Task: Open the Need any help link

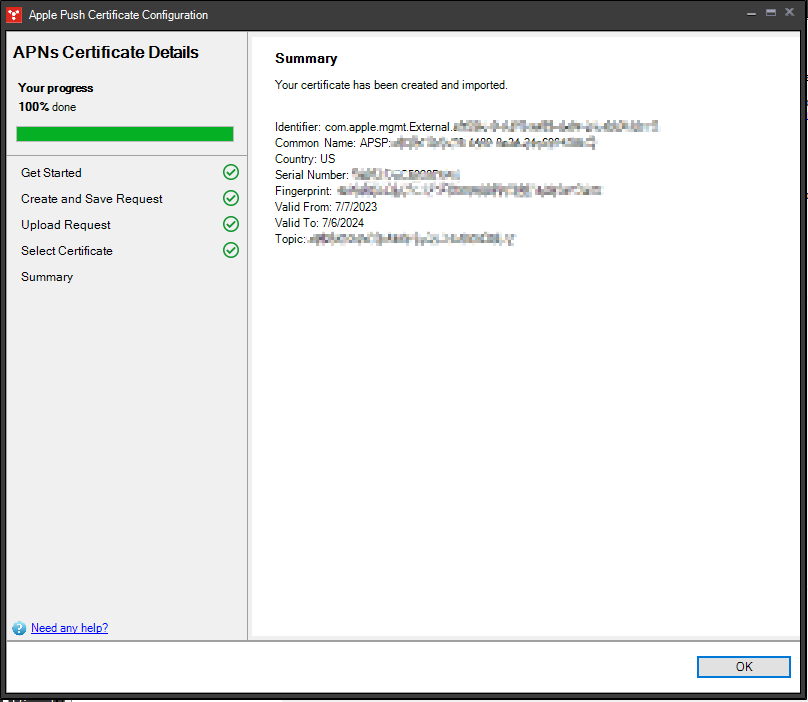Action: pos(69,628)
